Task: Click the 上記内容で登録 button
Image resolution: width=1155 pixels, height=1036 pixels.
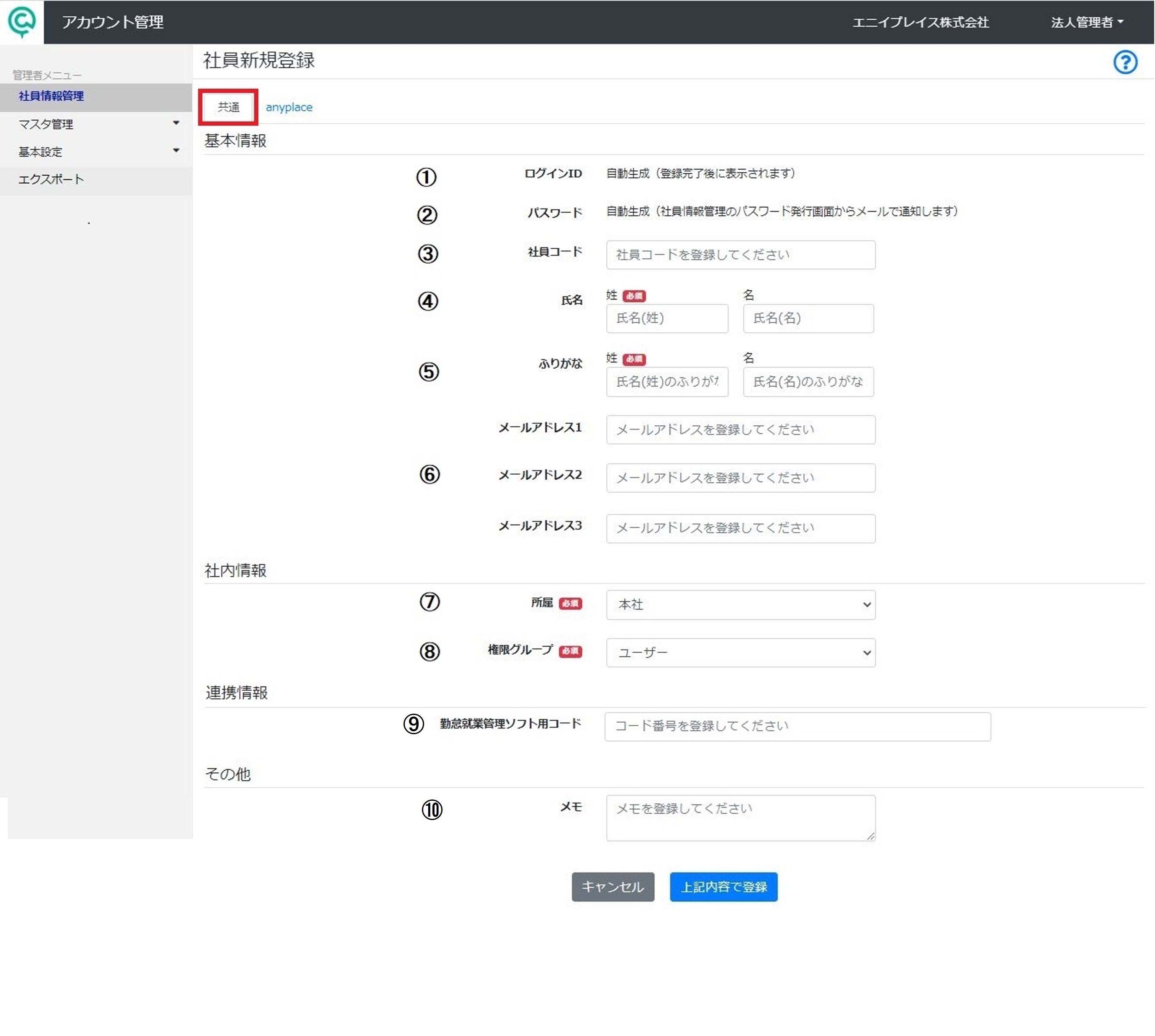Action: [x=723, y=887]
